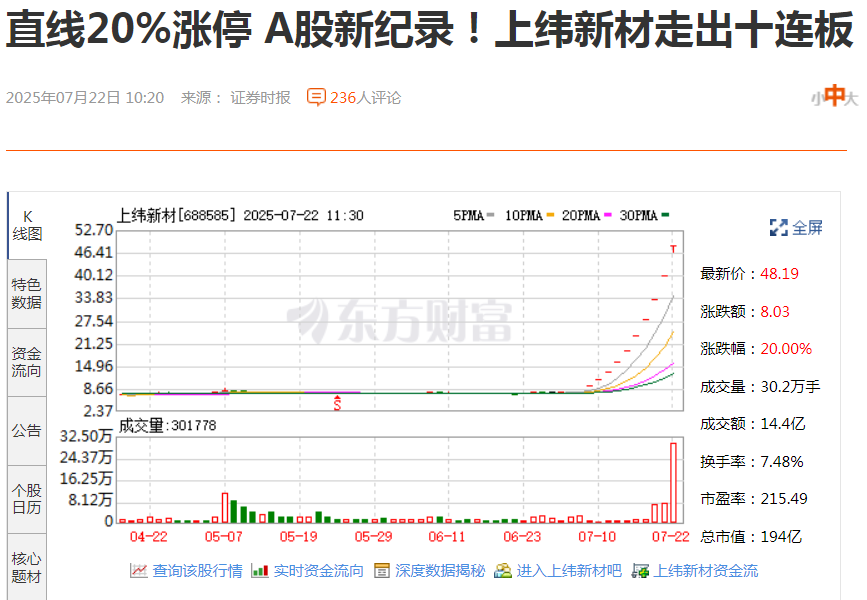Set font size to small 小

(x=817, y=100)
